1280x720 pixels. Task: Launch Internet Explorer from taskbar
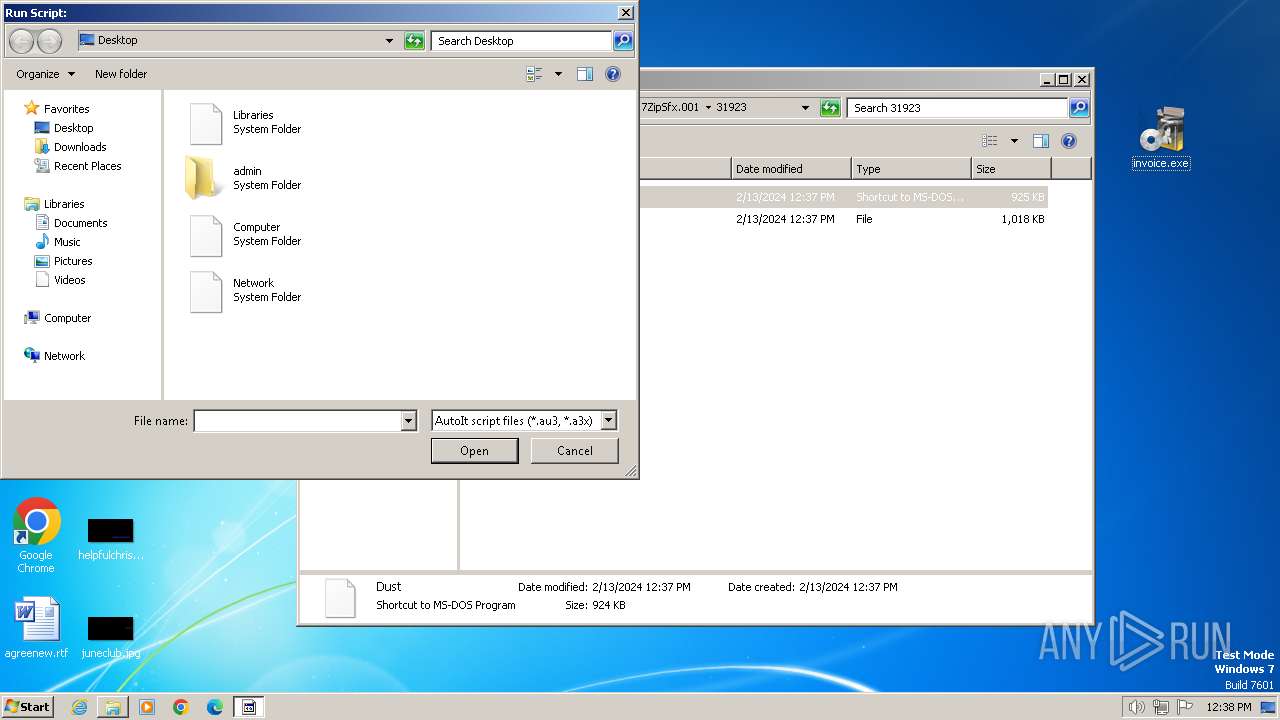80,707
